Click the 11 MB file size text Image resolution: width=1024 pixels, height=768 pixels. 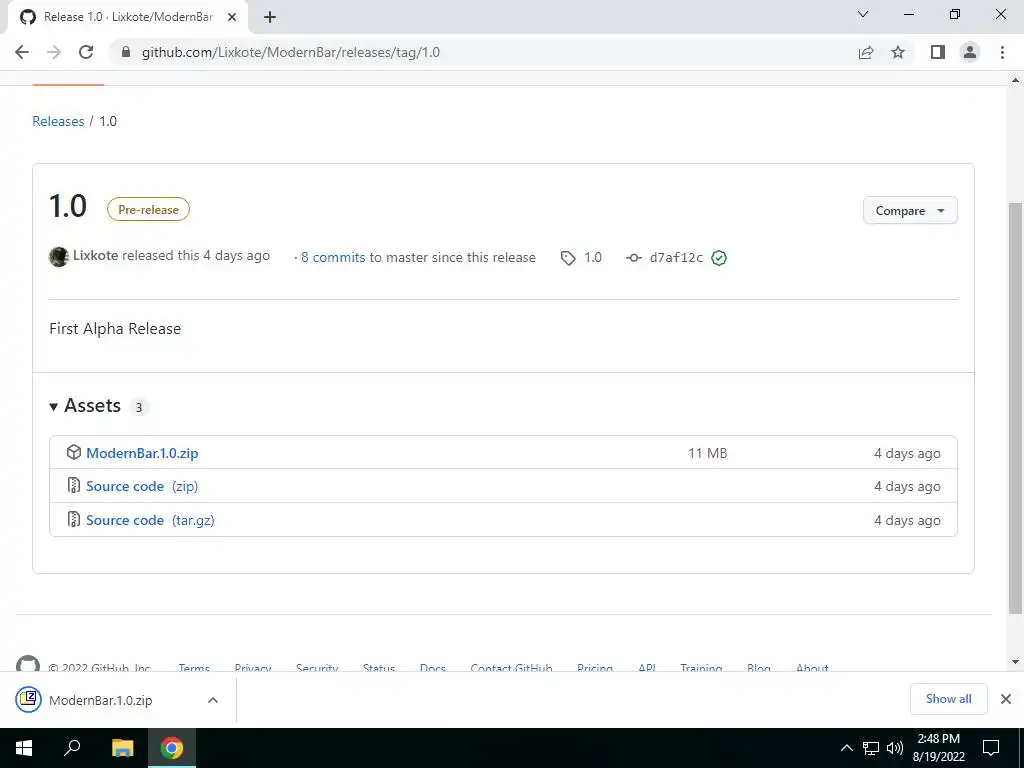(707, 453)
